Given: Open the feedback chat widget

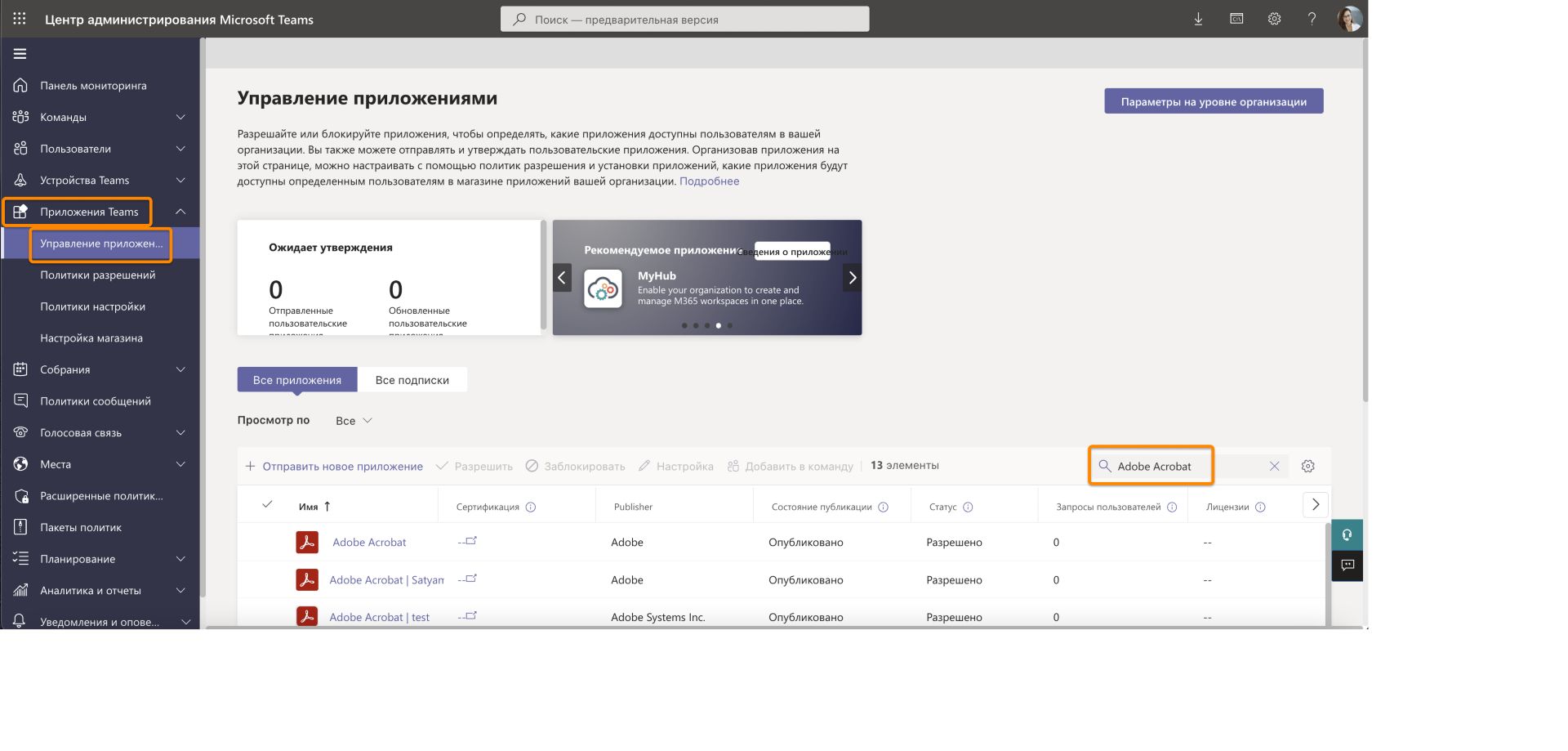Looking at the screenshot, I should [x=1347, y=565].
